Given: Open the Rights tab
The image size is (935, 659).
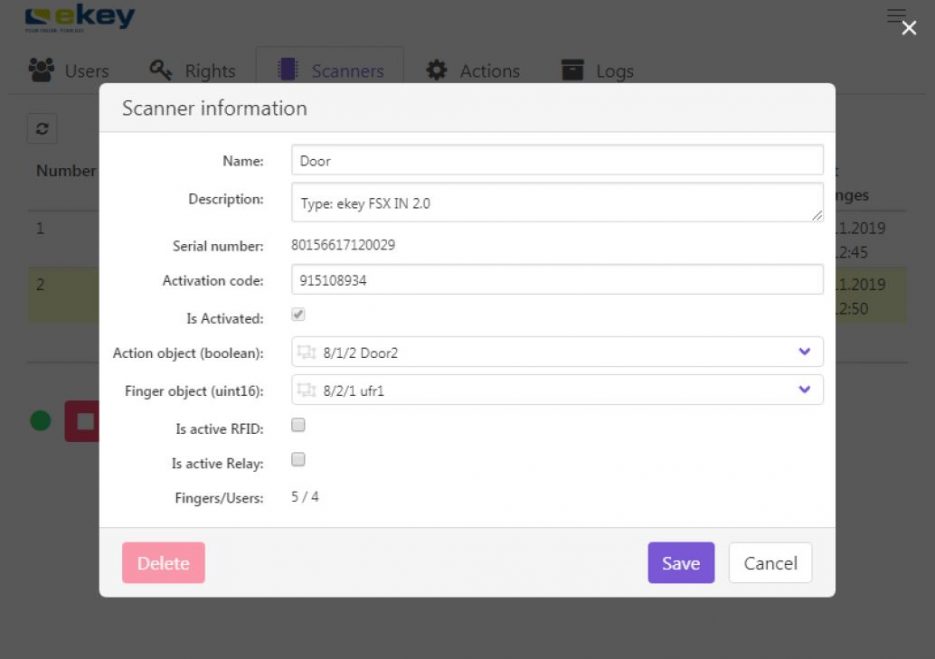Looking at the screenshot, I should pyautogui.click(x=193, y=71).
